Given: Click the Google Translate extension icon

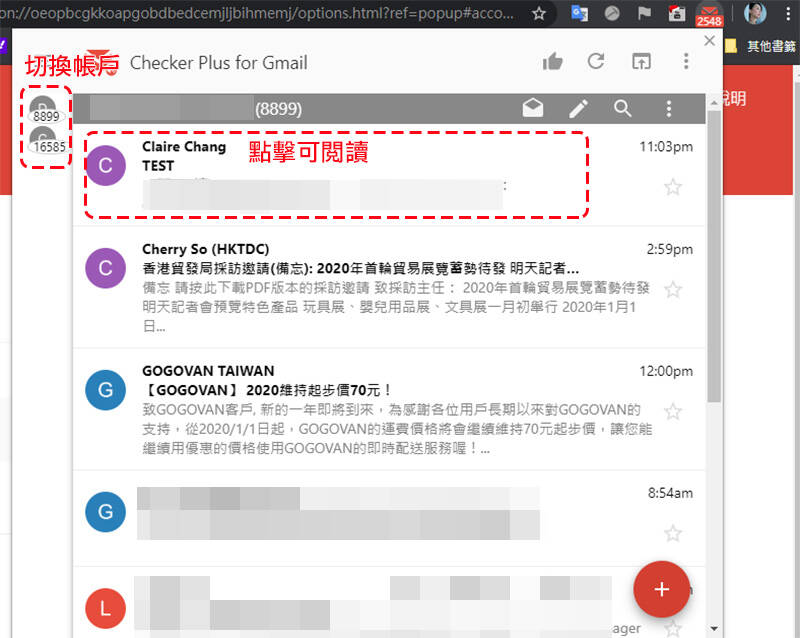Looking at the screenshot, I should coord(579,13).
